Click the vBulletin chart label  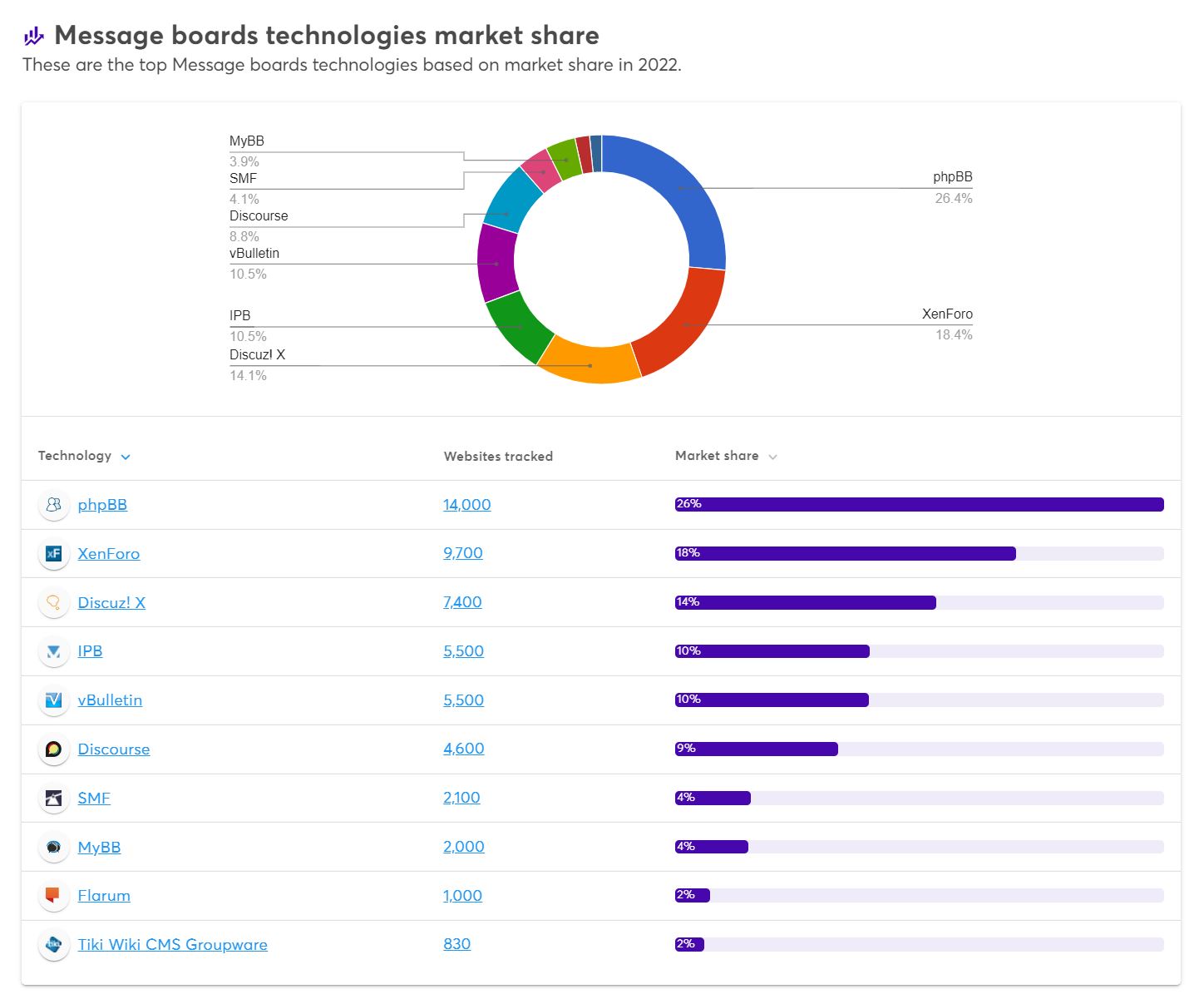254,254
